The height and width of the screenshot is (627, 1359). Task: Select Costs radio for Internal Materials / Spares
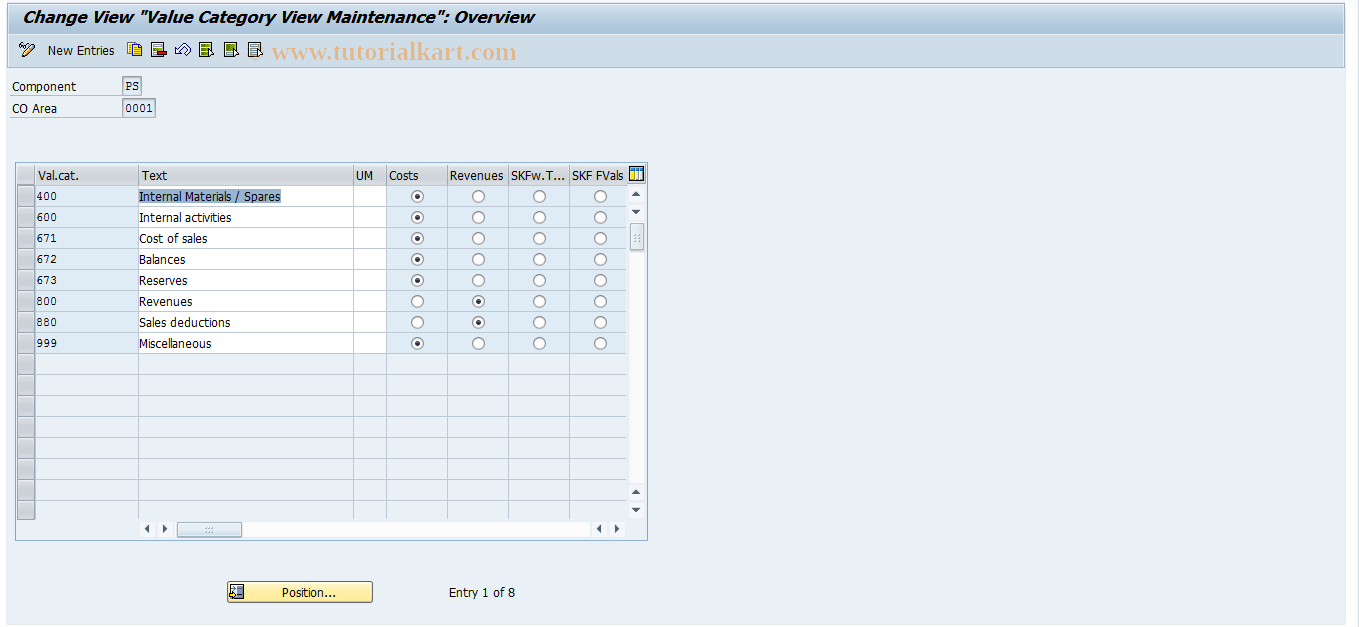pos(417,196)
